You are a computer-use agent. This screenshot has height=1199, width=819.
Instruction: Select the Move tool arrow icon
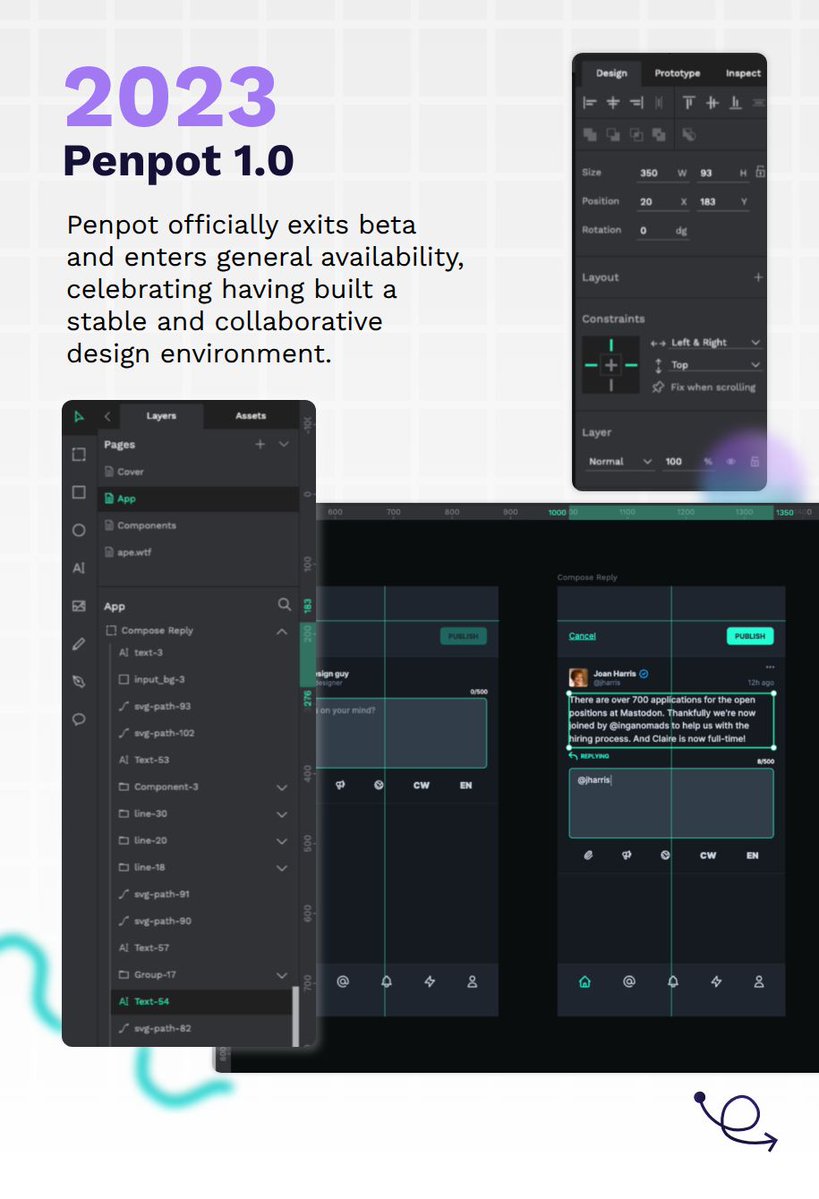[x=79, y=417]
